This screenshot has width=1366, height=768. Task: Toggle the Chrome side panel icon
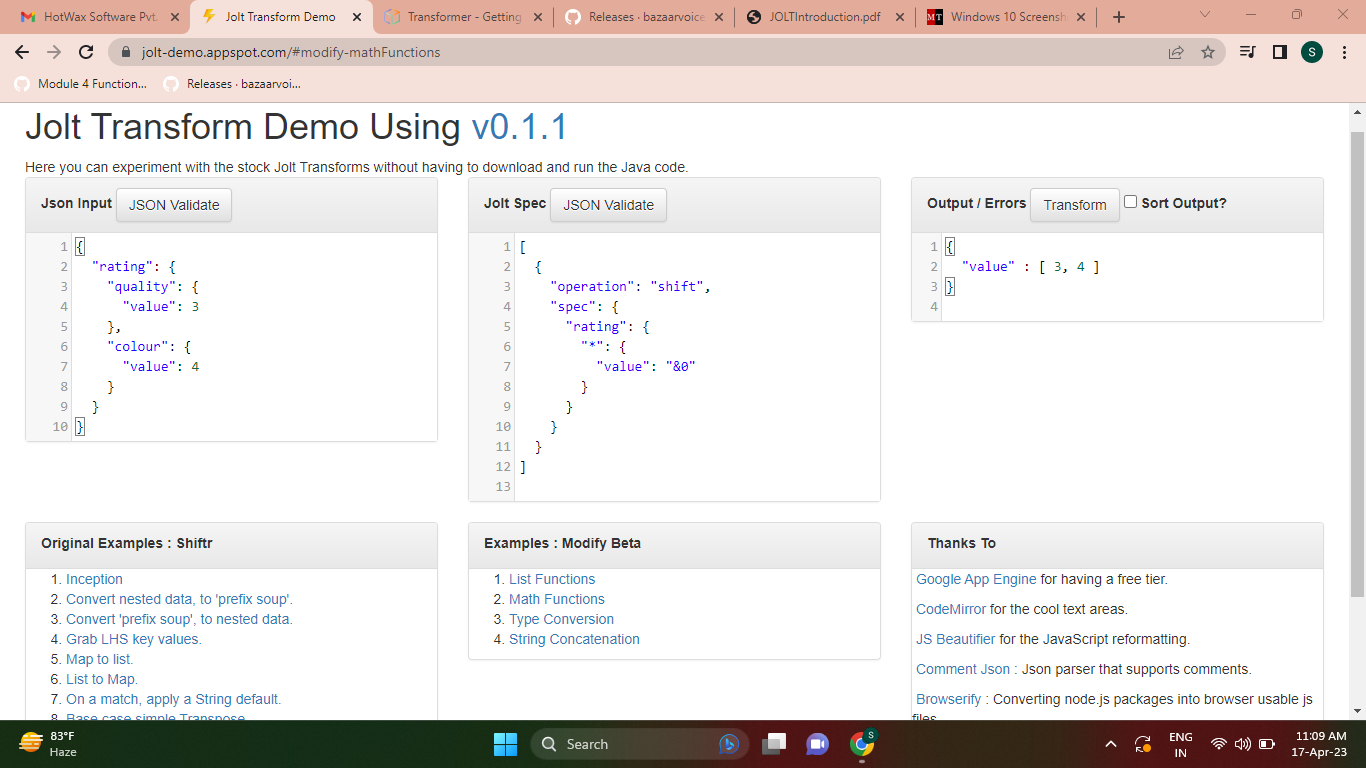pos(1279,52)
